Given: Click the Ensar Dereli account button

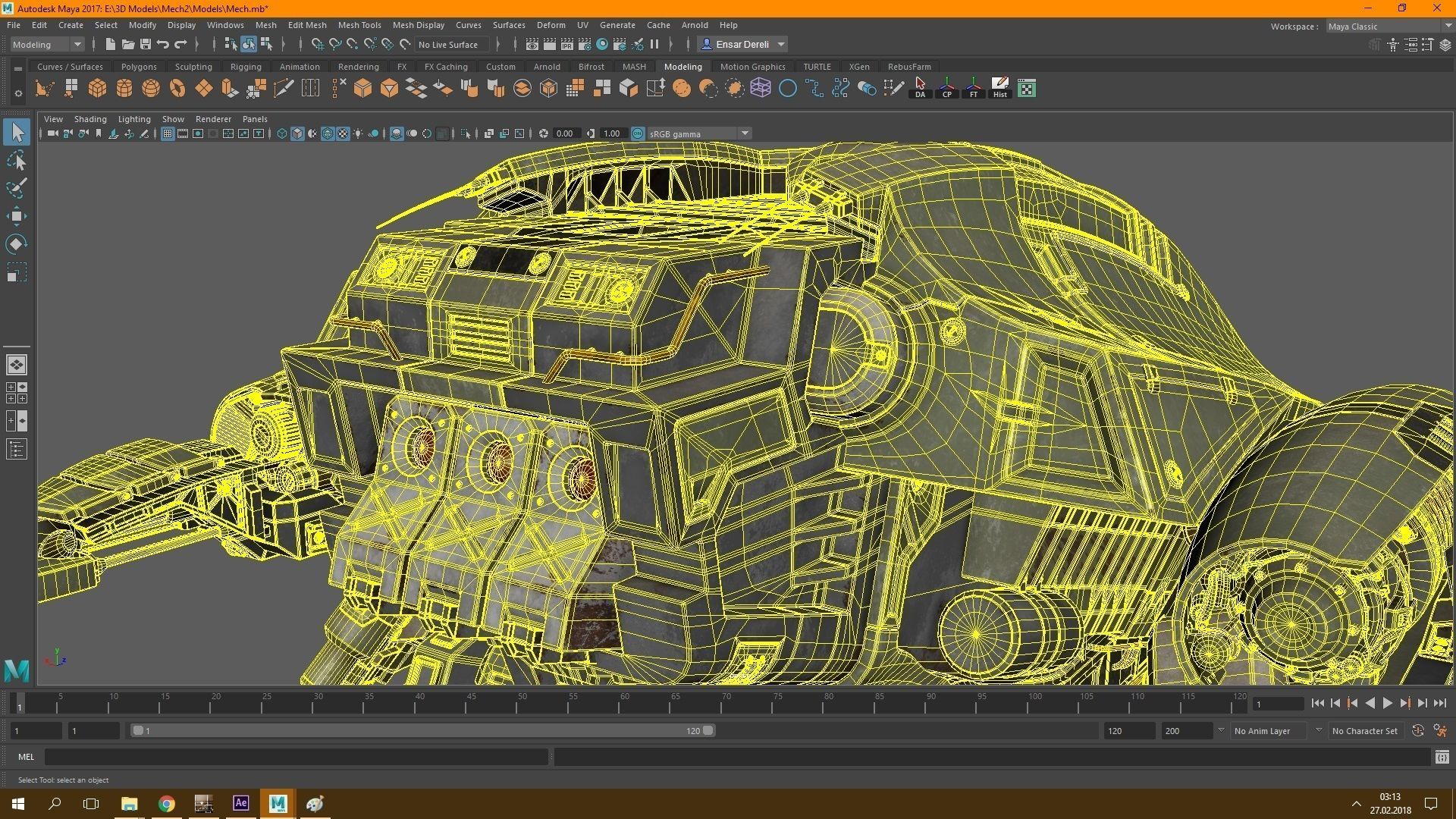Looking at the screenshot, I should coord(742,45).
